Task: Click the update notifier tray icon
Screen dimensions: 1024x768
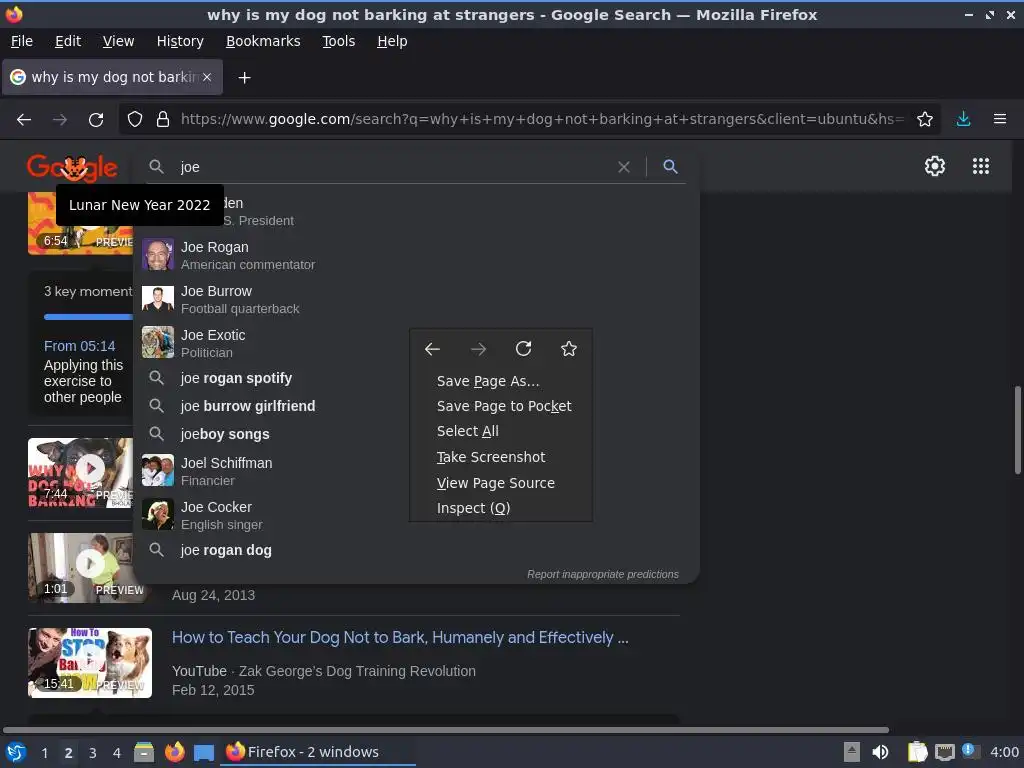Action: click(970, 751)
